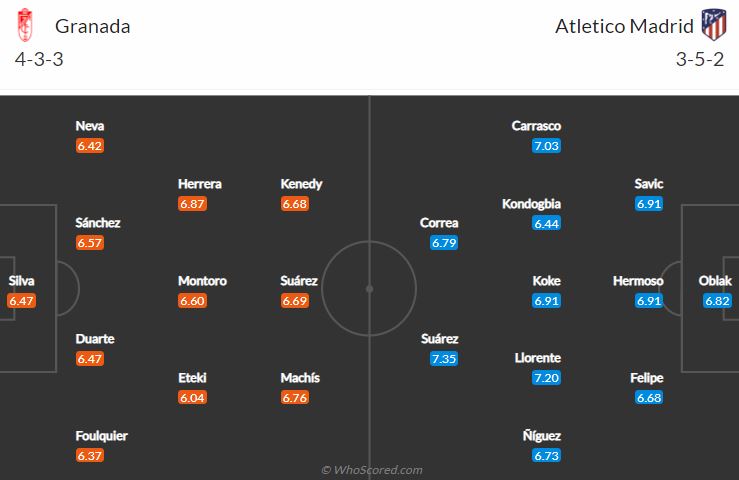Click Atletico's Suárez 7.35 rating badge
This screenshot has height=480, width=739.
pyautogui.click(x=444, y=359)
